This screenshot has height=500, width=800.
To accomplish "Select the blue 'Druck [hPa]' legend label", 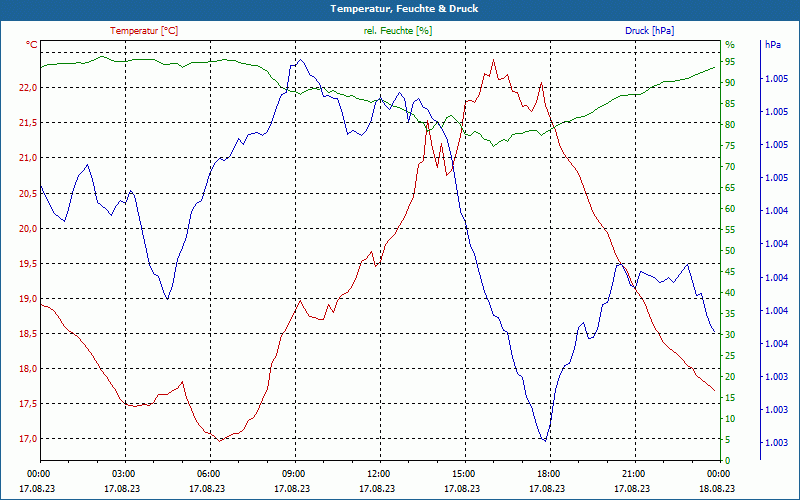I will point(649,31).
